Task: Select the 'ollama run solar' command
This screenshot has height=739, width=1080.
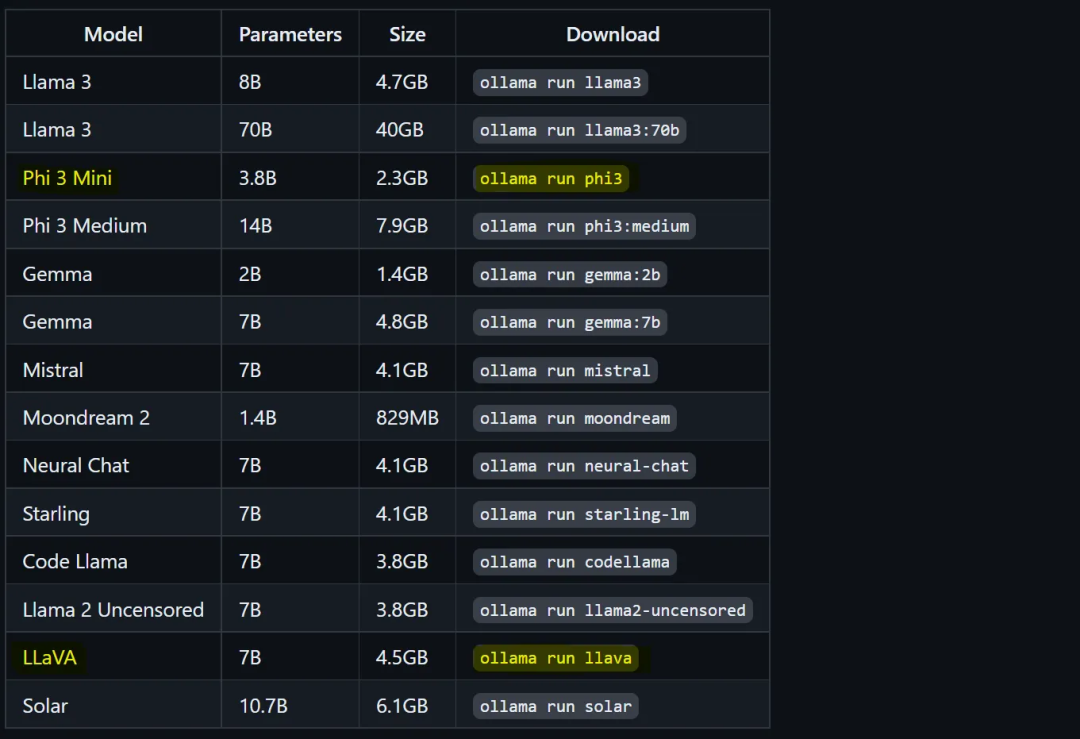Action: [x=556, y=706]
